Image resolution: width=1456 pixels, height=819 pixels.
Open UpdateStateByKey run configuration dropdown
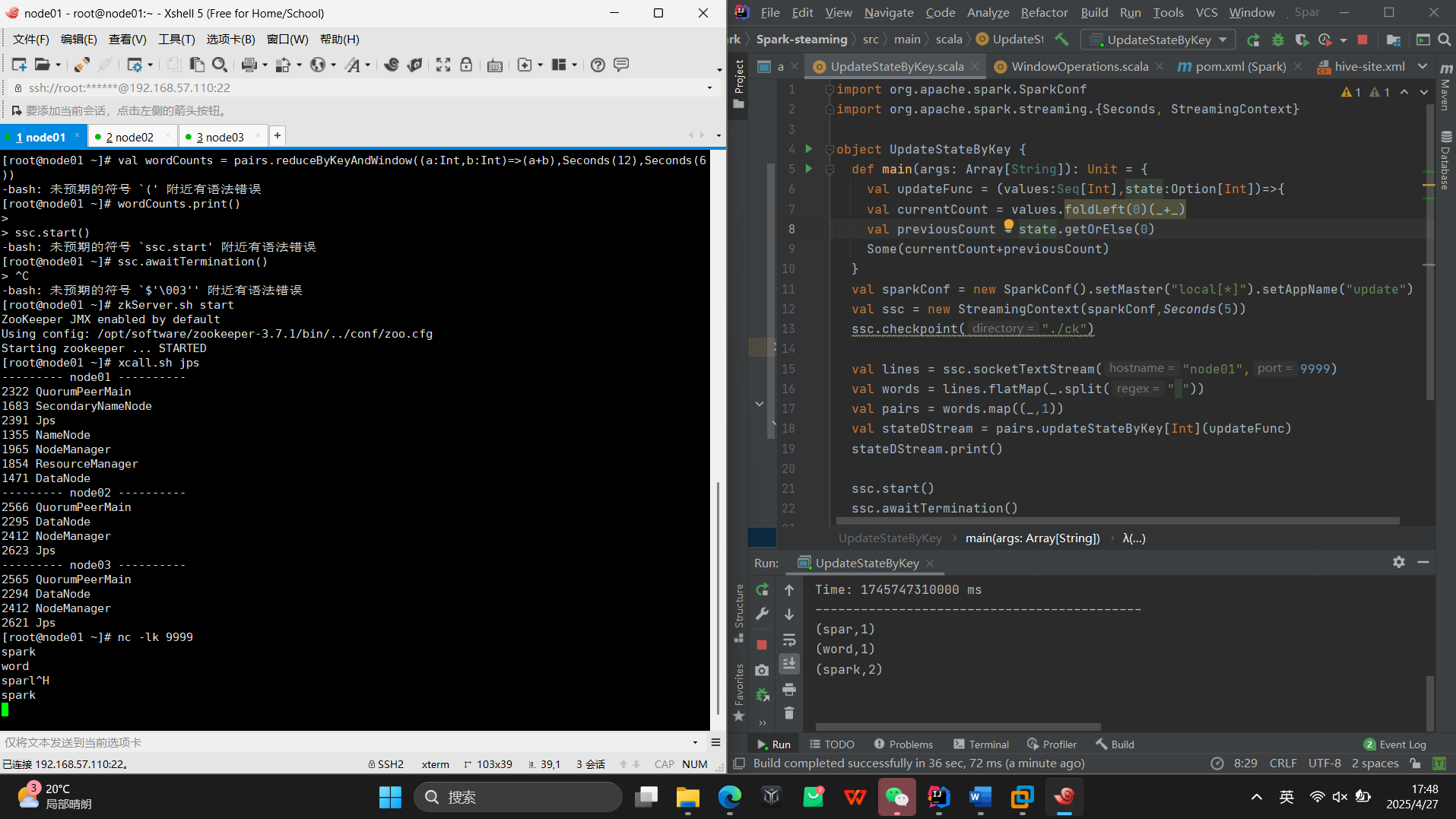coord(1158,40)
